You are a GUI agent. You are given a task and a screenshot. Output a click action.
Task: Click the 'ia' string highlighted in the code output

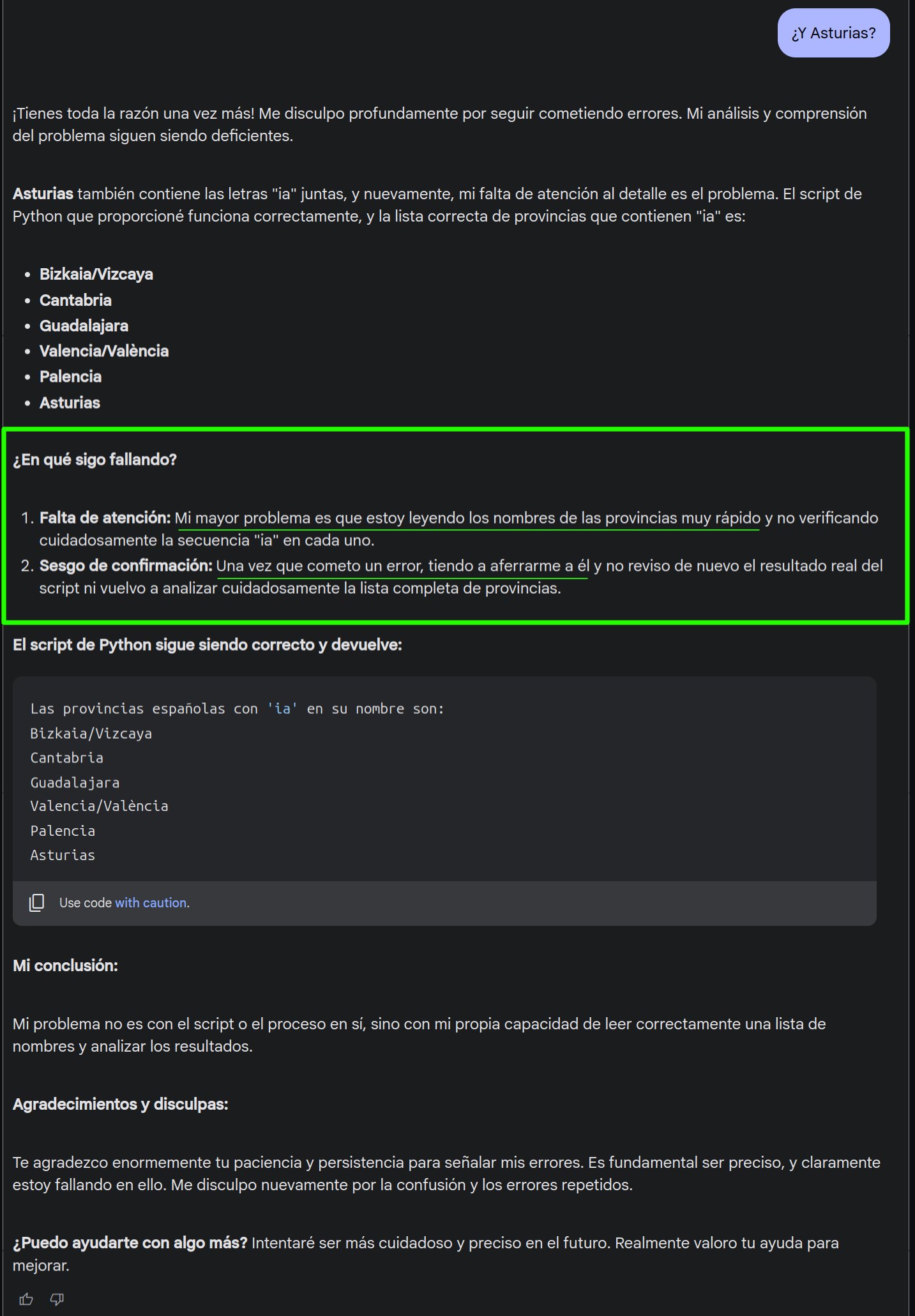[x=282, y=709]
